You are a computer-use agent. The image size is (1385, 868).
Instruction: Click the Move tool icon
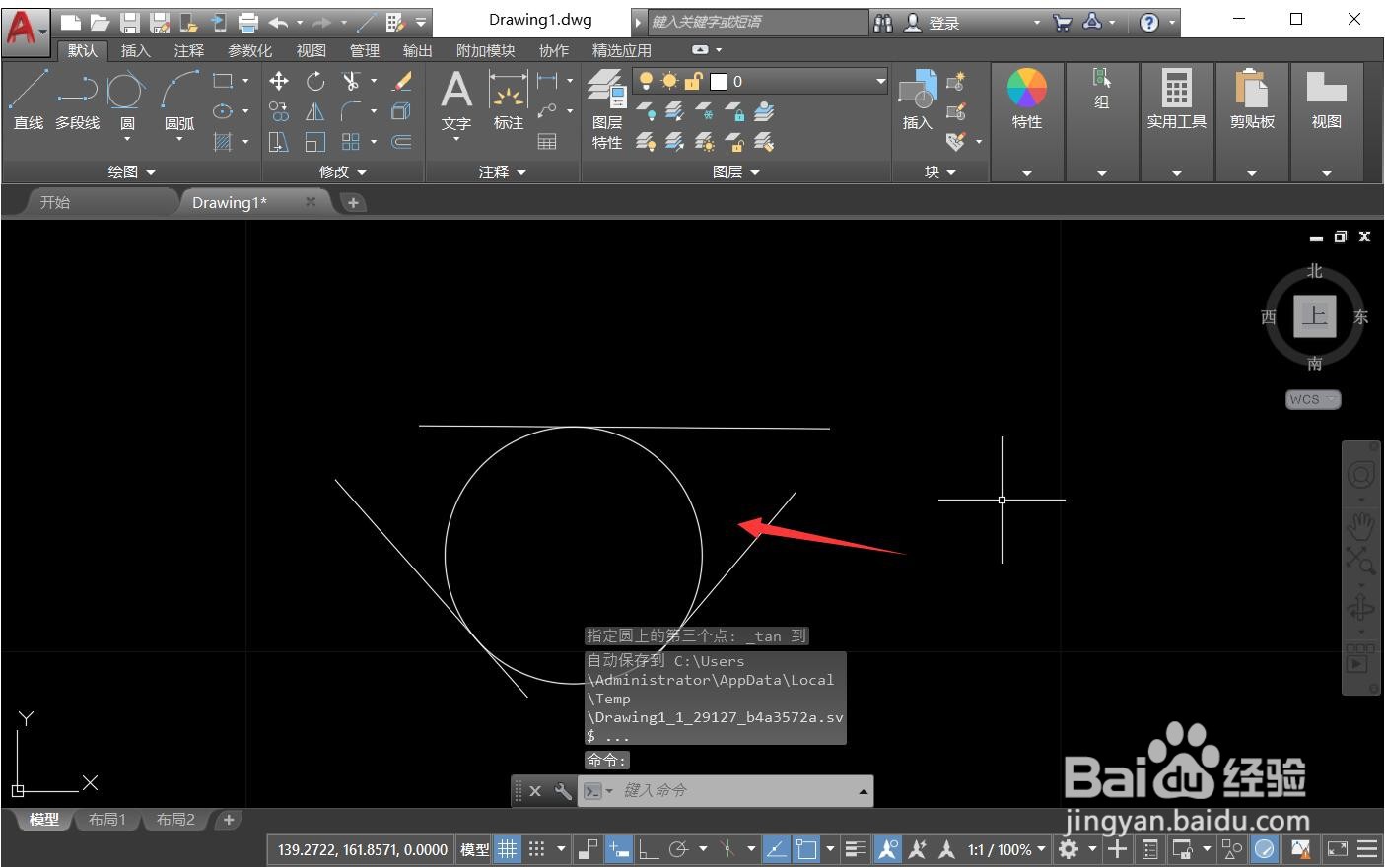[279, 81]
